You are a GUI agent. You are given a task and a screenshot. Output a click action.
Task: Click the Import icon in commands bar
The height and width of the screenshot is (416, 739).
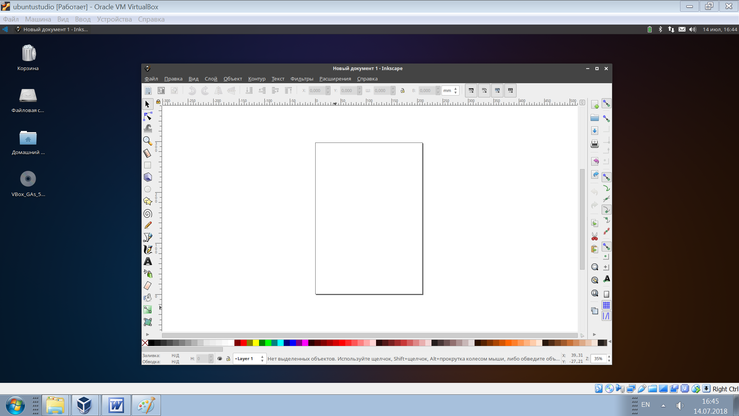click(x=595, y=161)
